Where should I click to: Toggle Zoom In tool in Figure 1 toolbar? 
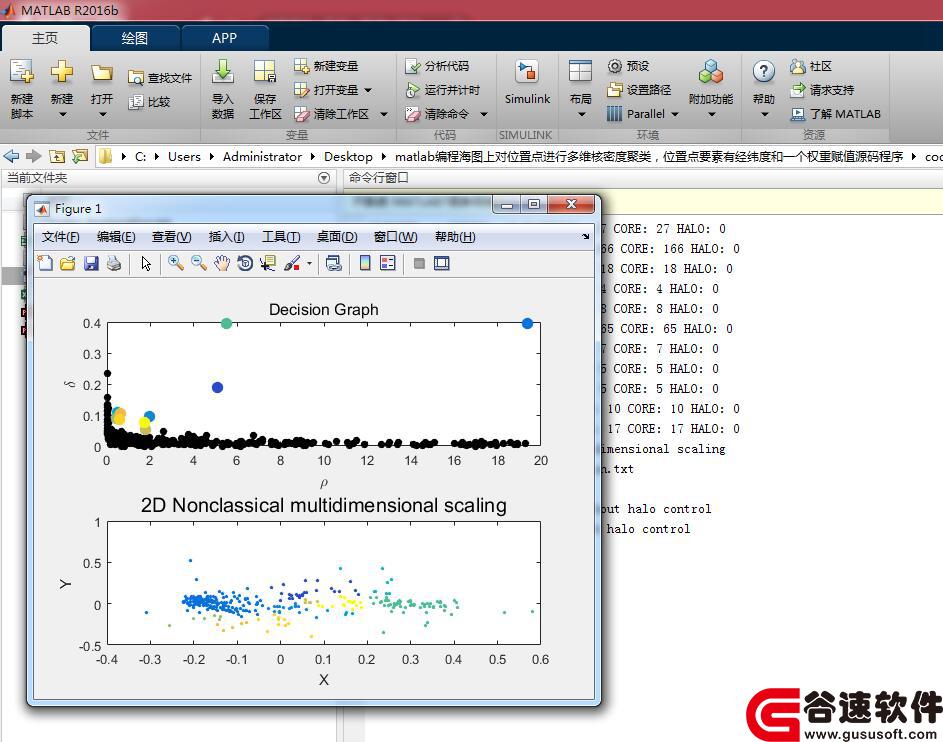click(x=176, y=263)
